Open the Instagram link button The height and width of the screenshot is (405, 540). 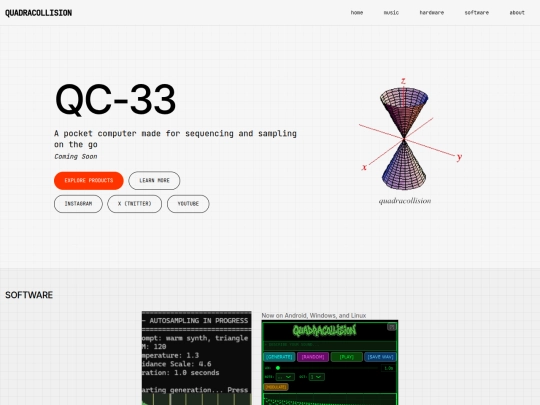coord(78,204)
